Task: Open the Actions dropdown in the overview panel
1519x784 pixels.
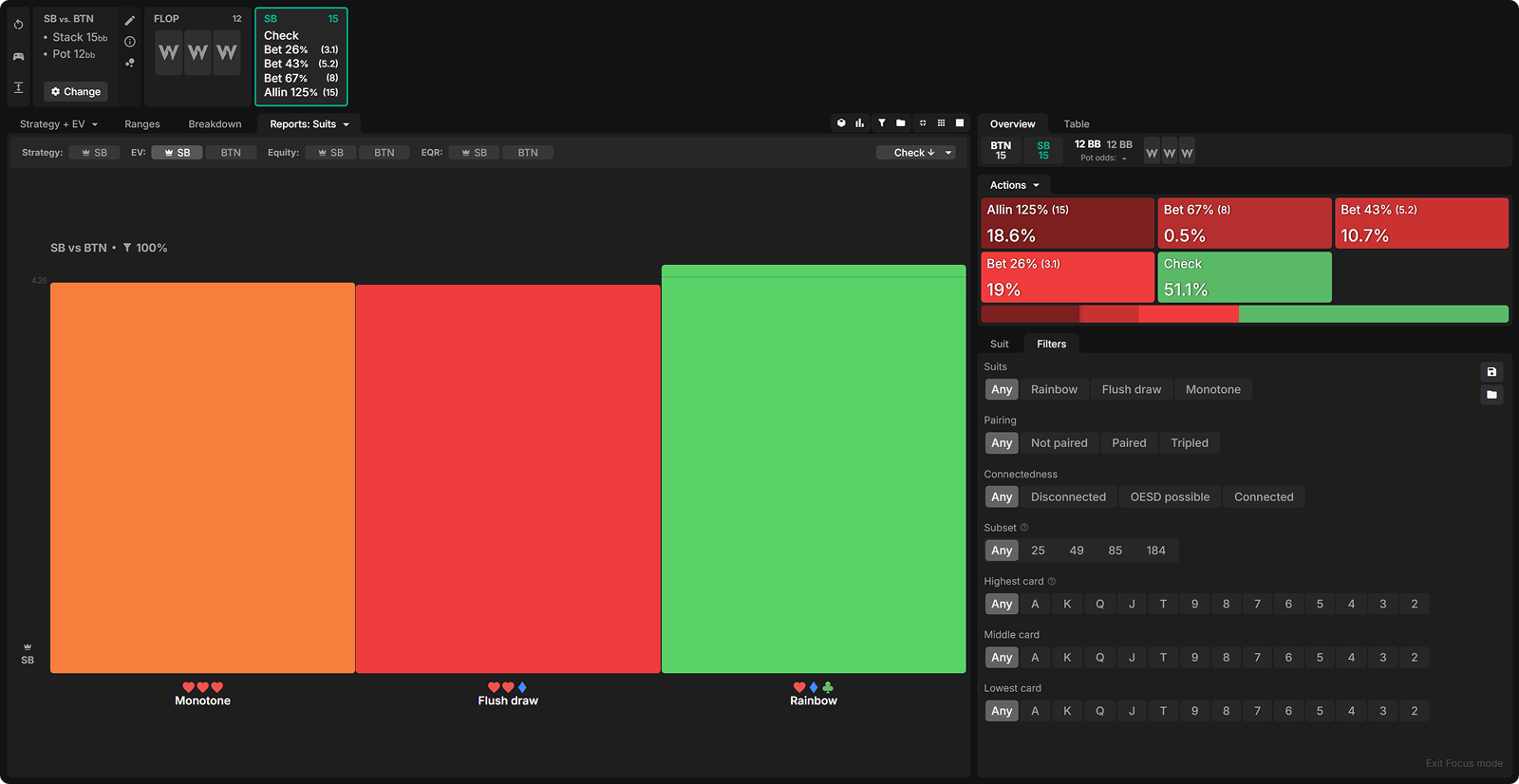Action: pyautogui.click(x=1014, y=185)
